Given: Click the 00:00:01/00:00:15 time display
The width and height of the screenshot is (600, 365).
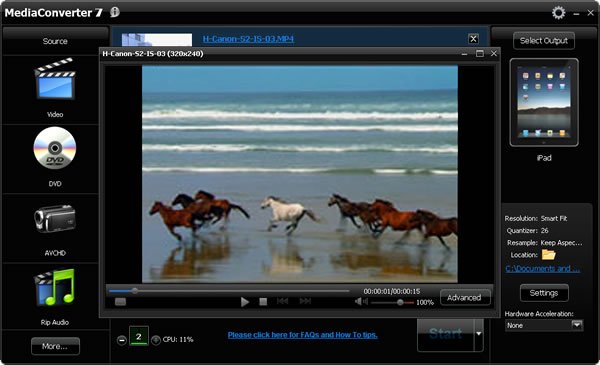Looking at the screenshot, I should 391,292.
